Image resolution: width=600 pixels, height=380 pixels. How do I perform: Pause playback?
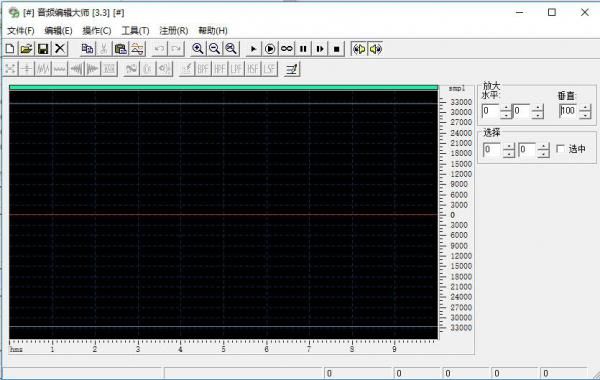pyautogui.click(x=303, y=49)
